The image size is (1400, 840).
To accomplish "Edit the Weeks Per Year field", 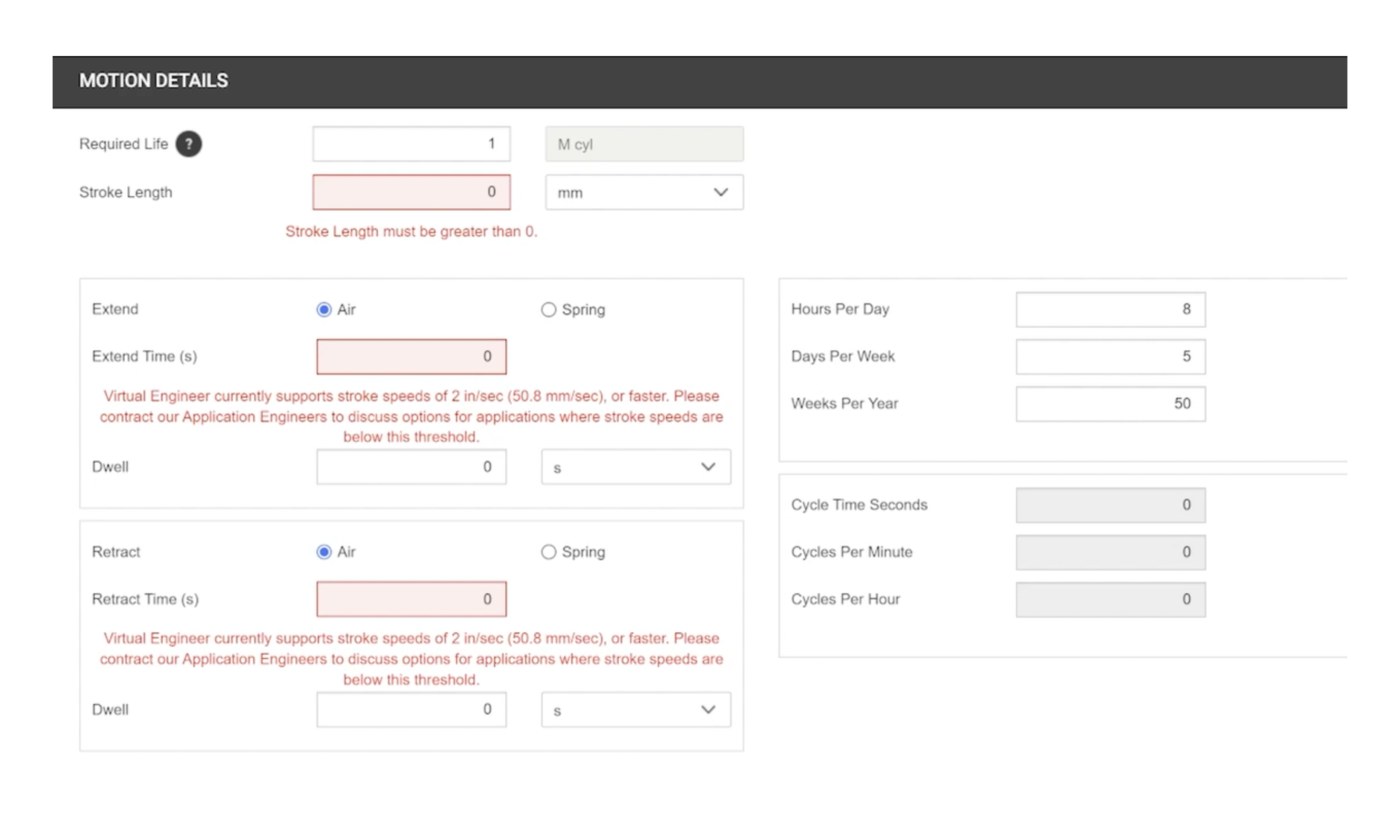I will click(x=1110, y=404).
